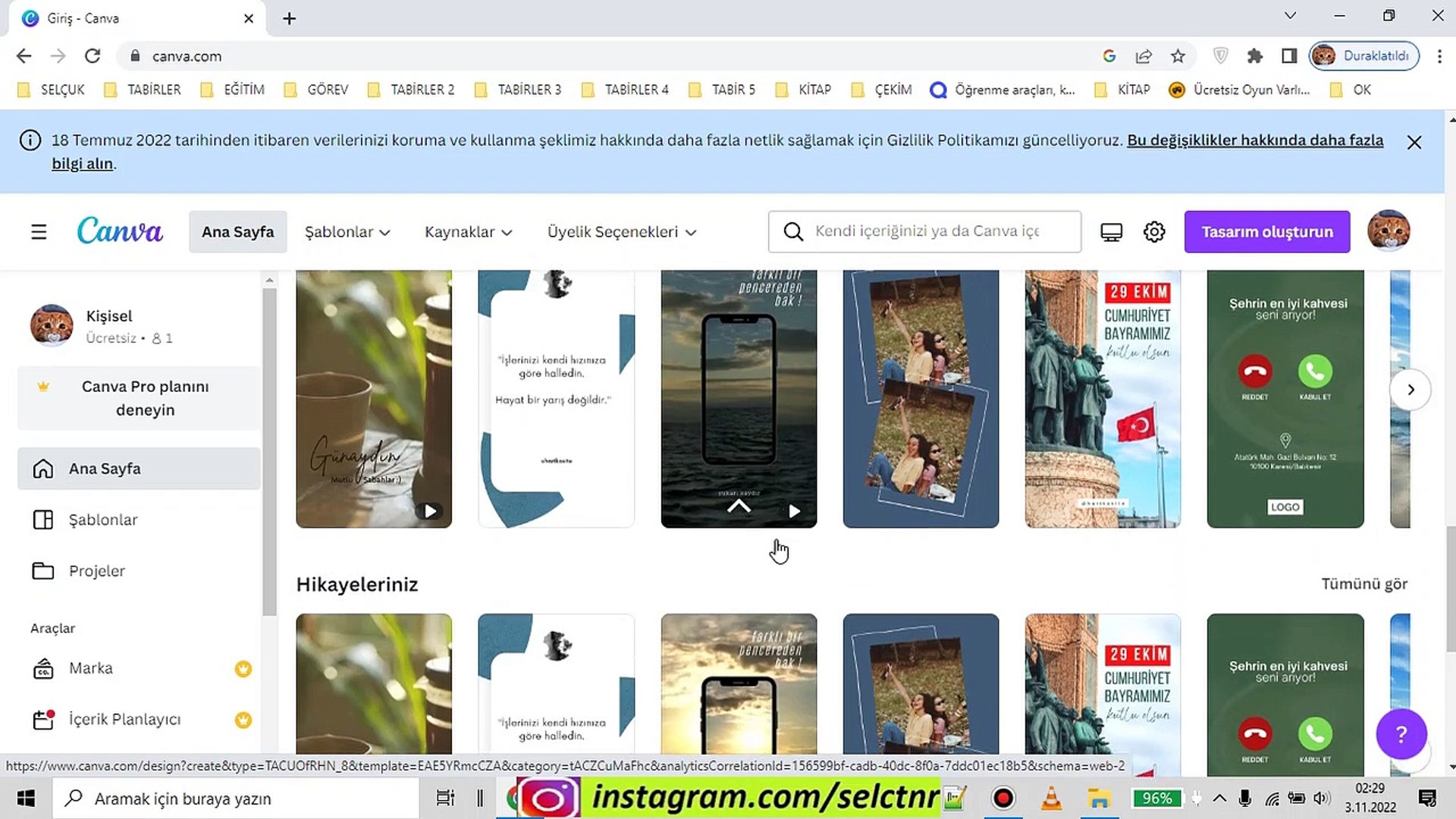The width and height of the screenshot is (1456, 819).
Task: Open settings gear icon in header
Action: (1154, 232)
